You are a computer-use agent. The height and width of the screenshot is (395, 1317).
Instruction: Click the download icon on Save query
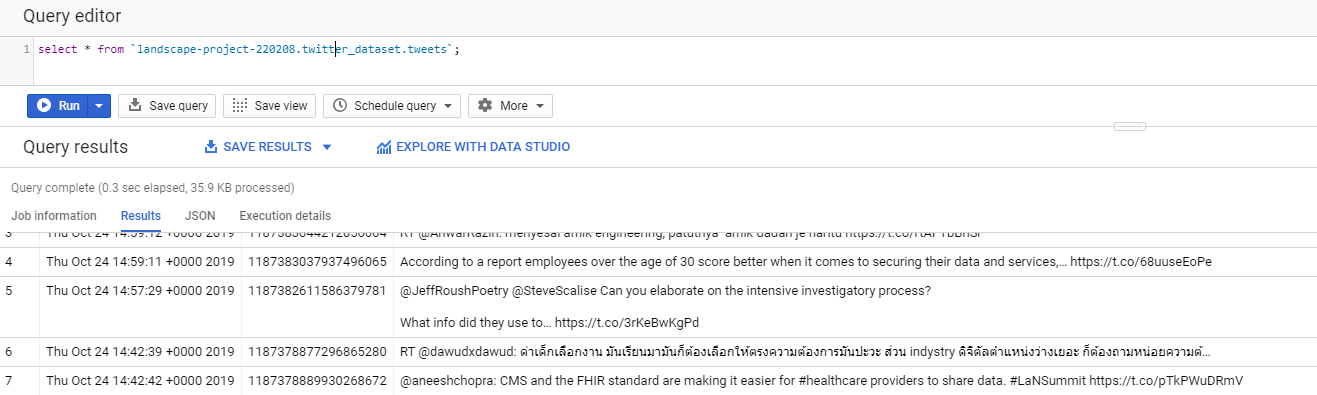click(x=134, y=105)
